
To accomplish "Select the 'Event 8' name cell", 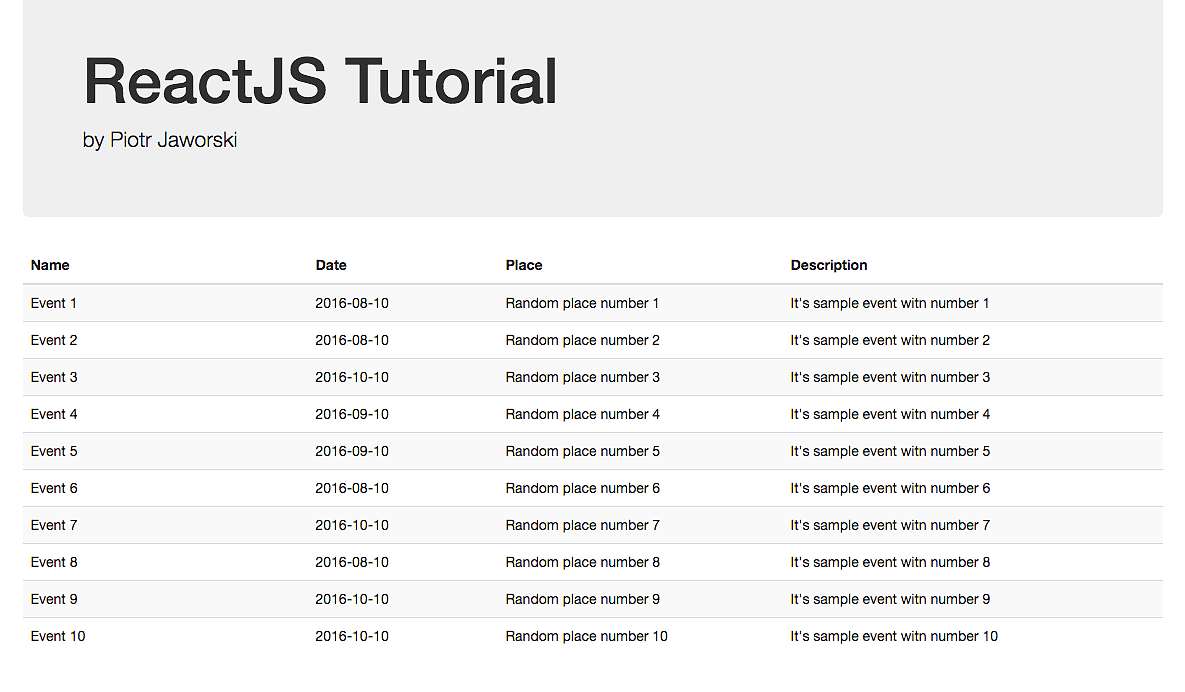I will tap(54, 562).
